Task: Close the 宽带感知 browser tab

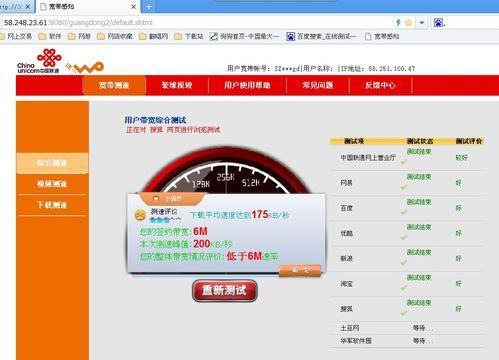Action: tap(133, 7)
